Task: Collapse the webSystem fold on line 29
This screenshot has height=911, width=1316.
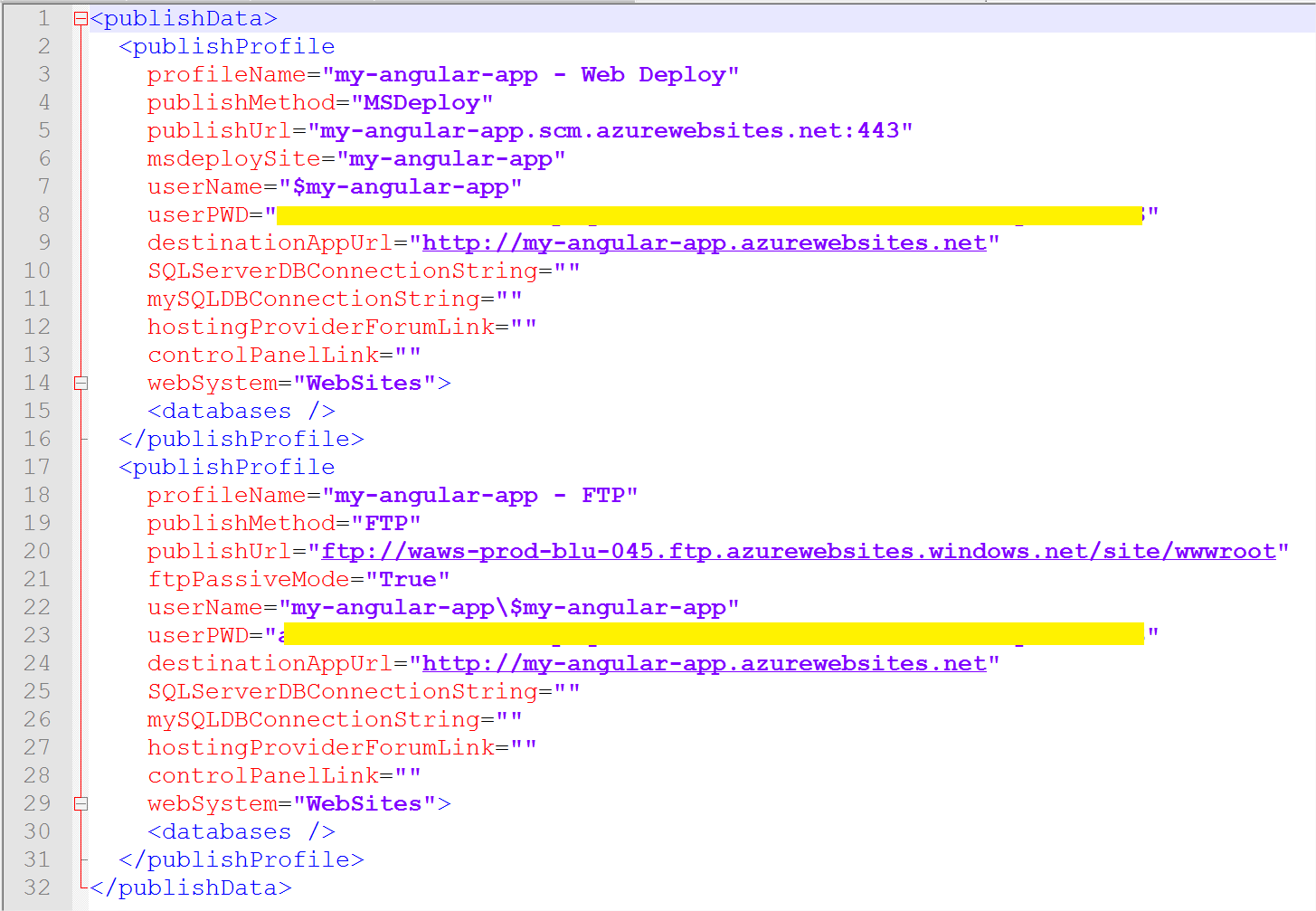Action: (x=80, y=802)
